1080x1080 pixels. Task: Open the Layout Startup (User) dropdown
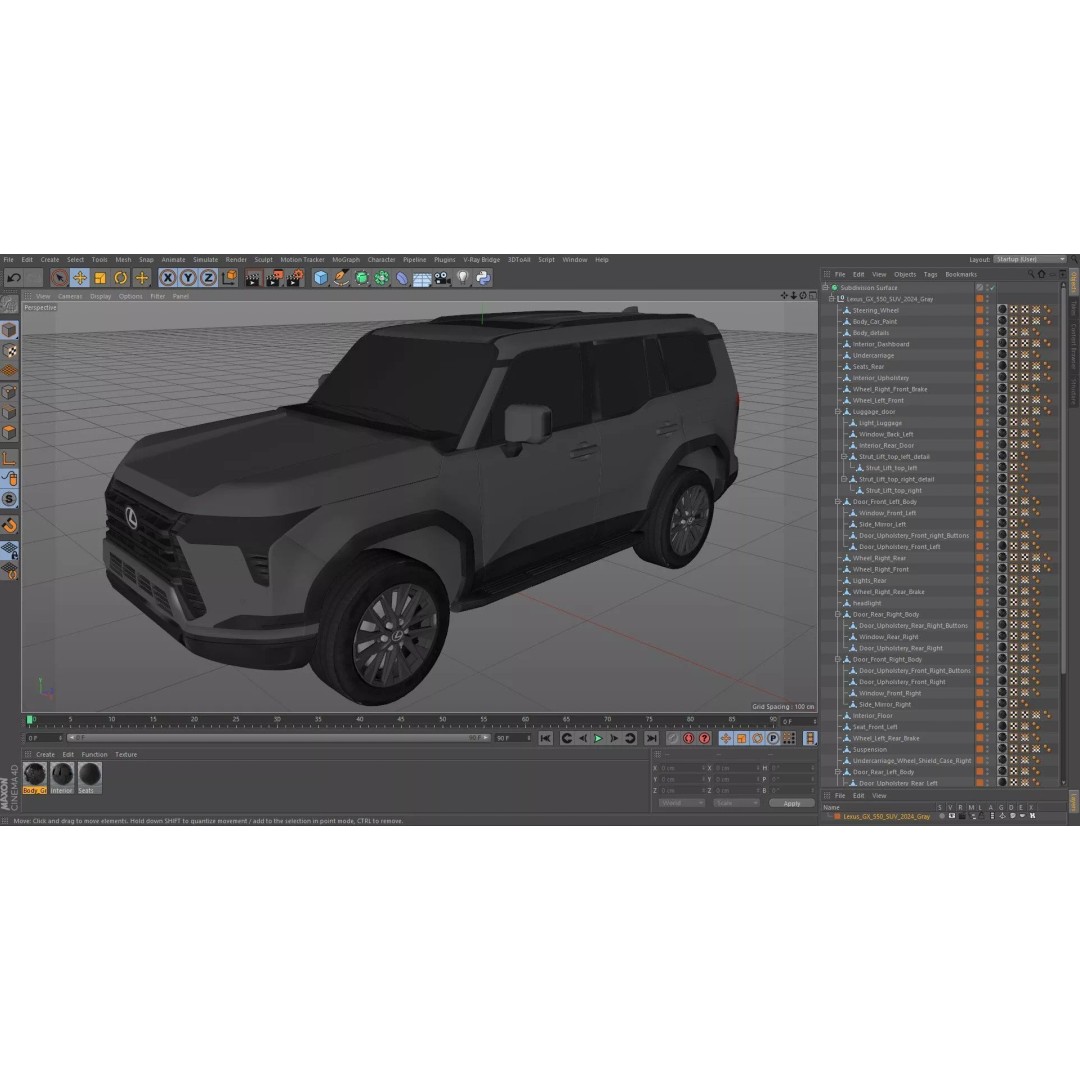click(1030, 260)
